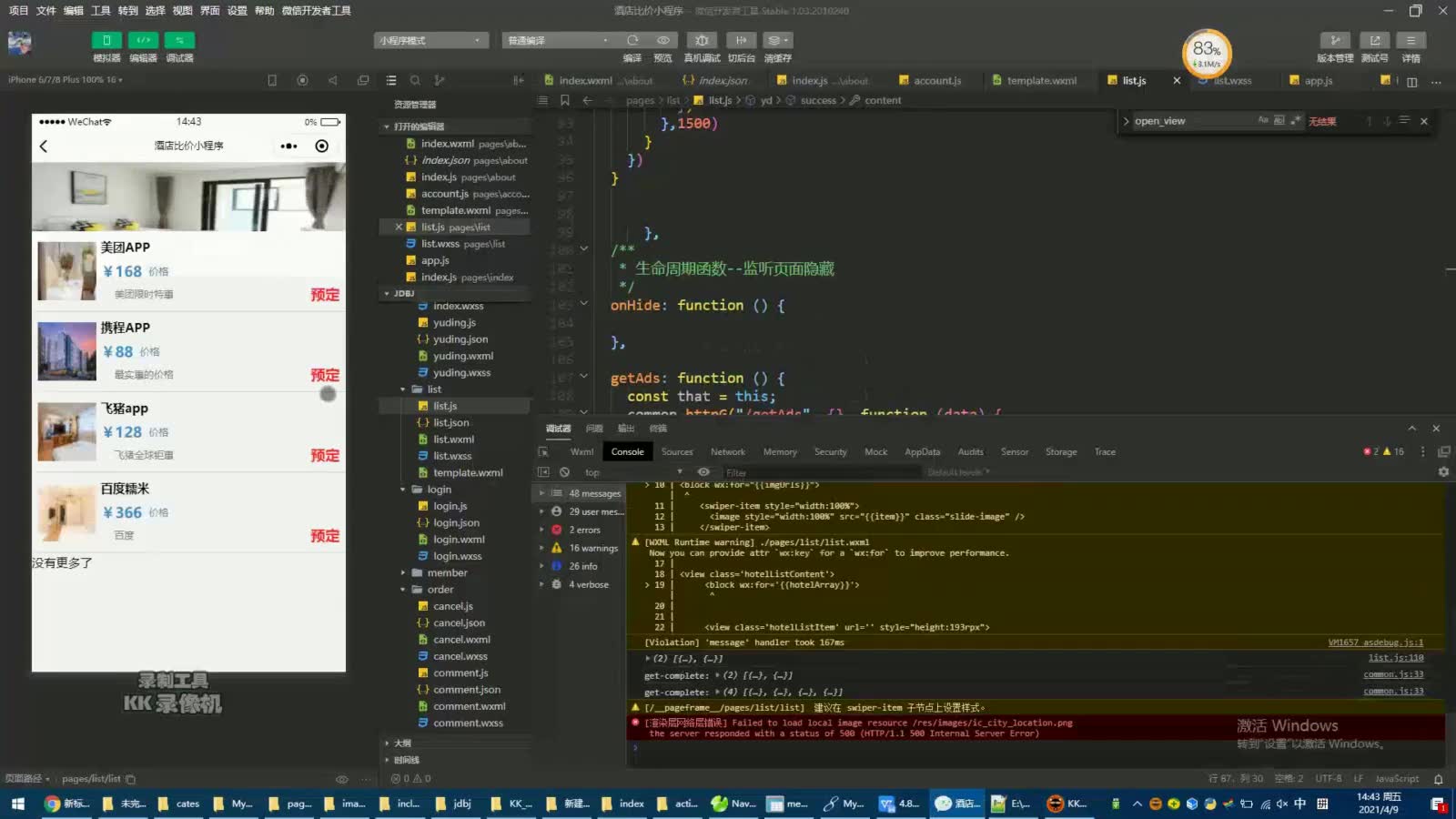Image resolution: width=1456 pixels, height=819 pixels.
Task: Open the 普通编译 compile mode dropdown
Action: coord(560,40)
